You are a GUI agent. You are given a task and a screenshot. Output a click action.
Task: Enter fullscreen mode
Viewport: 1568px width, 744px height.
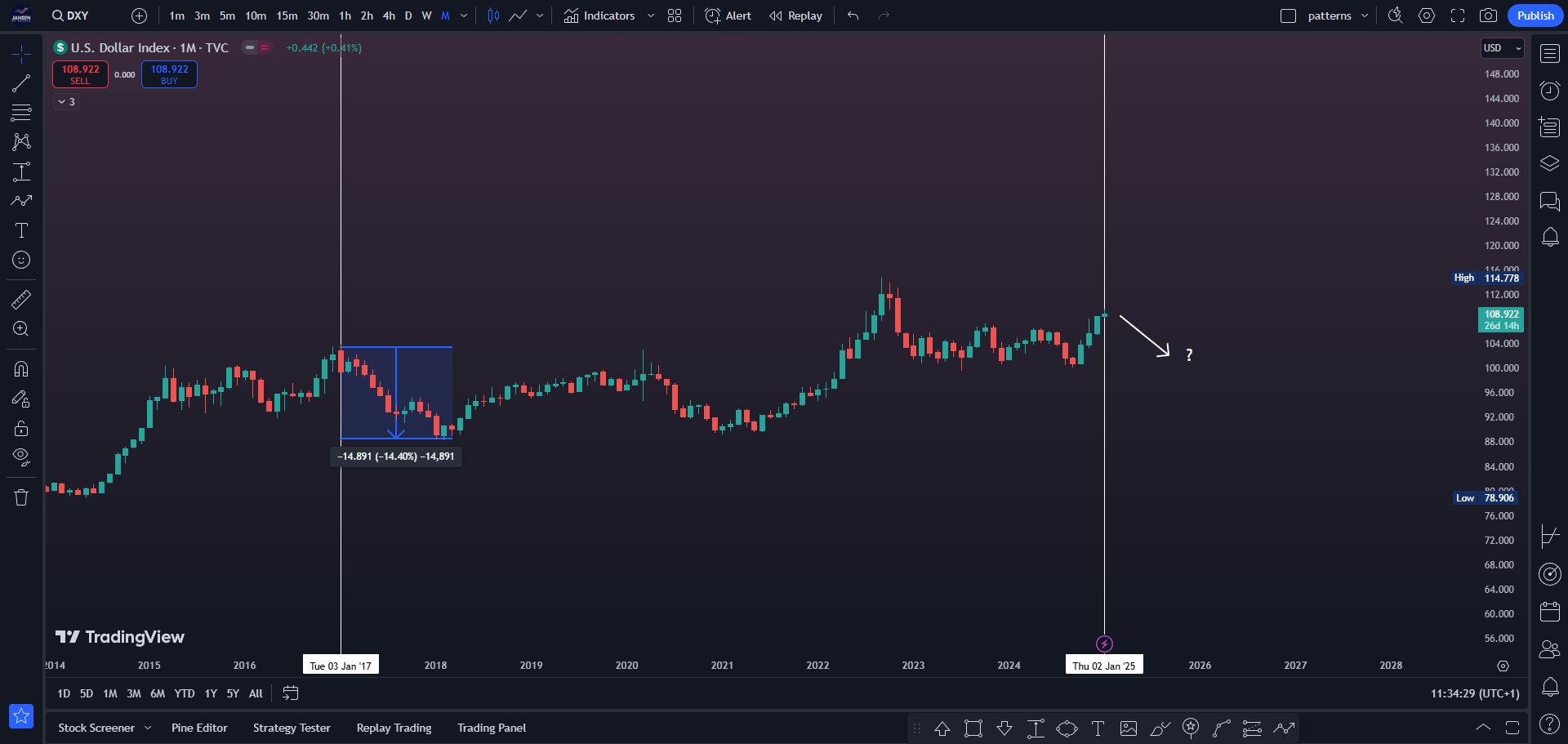[1458, 16]
